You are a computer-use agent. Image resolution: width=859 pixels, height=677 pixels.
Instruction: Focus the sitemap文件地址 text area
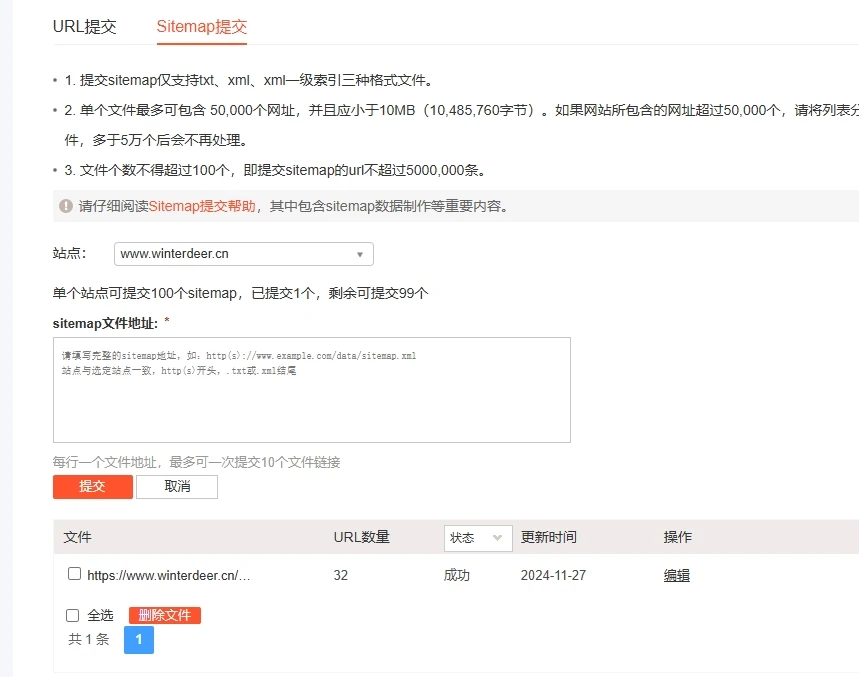click(311, 390)
